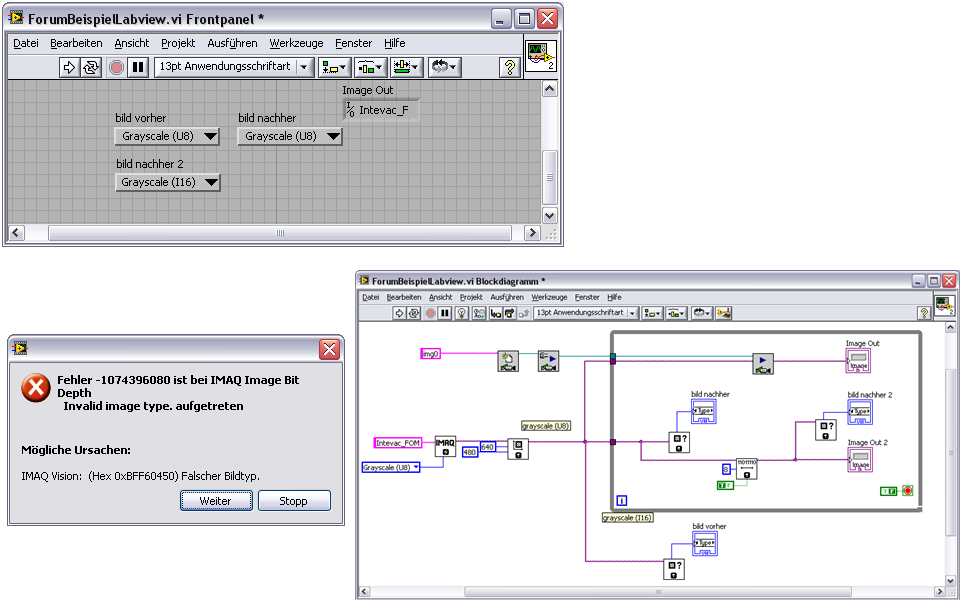
Task: Open Grayscale (U8) enum constant in diagram
Action: coord(391,467)
